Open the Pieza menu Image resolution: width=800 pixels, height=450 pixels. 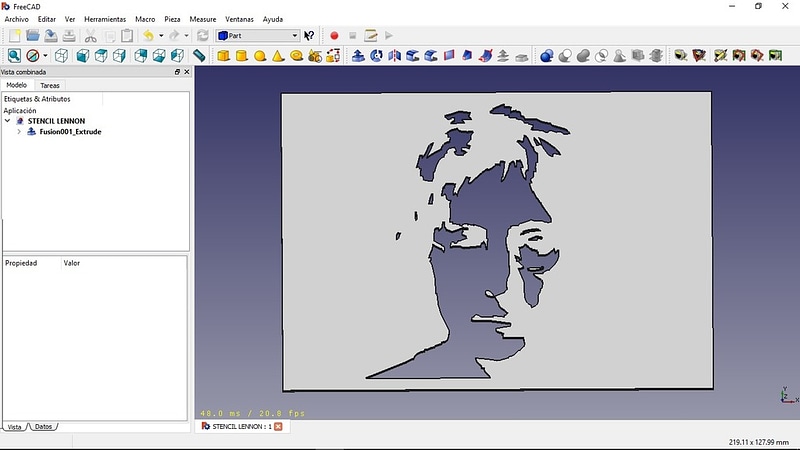coord(172,19)
